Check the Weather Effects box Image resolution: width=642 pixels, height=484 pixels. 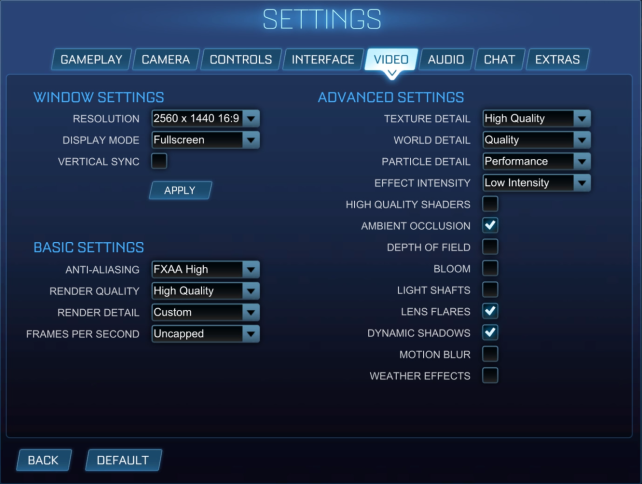click(490, 375)
